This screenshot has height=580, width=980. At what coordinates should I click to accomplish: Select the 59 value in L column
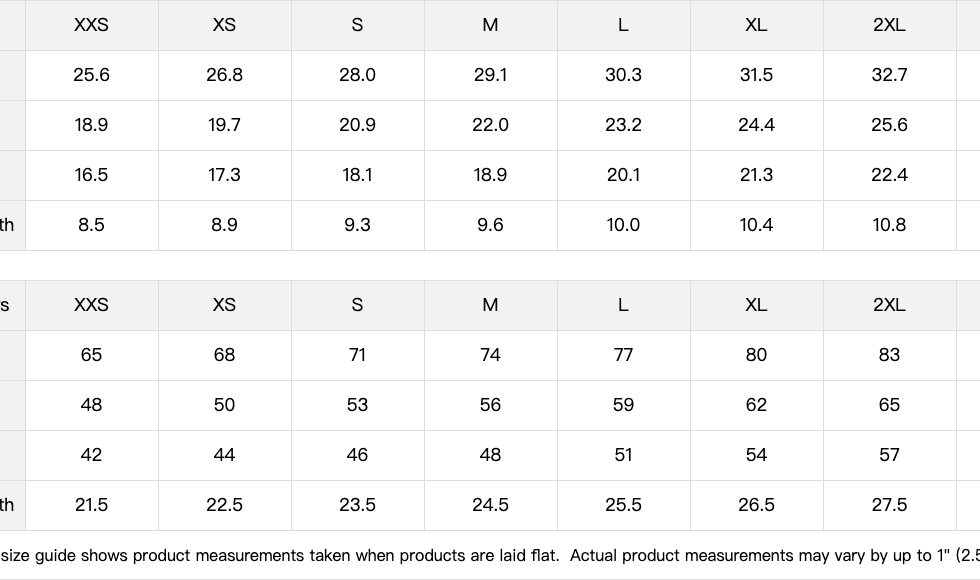coord(623,405)
